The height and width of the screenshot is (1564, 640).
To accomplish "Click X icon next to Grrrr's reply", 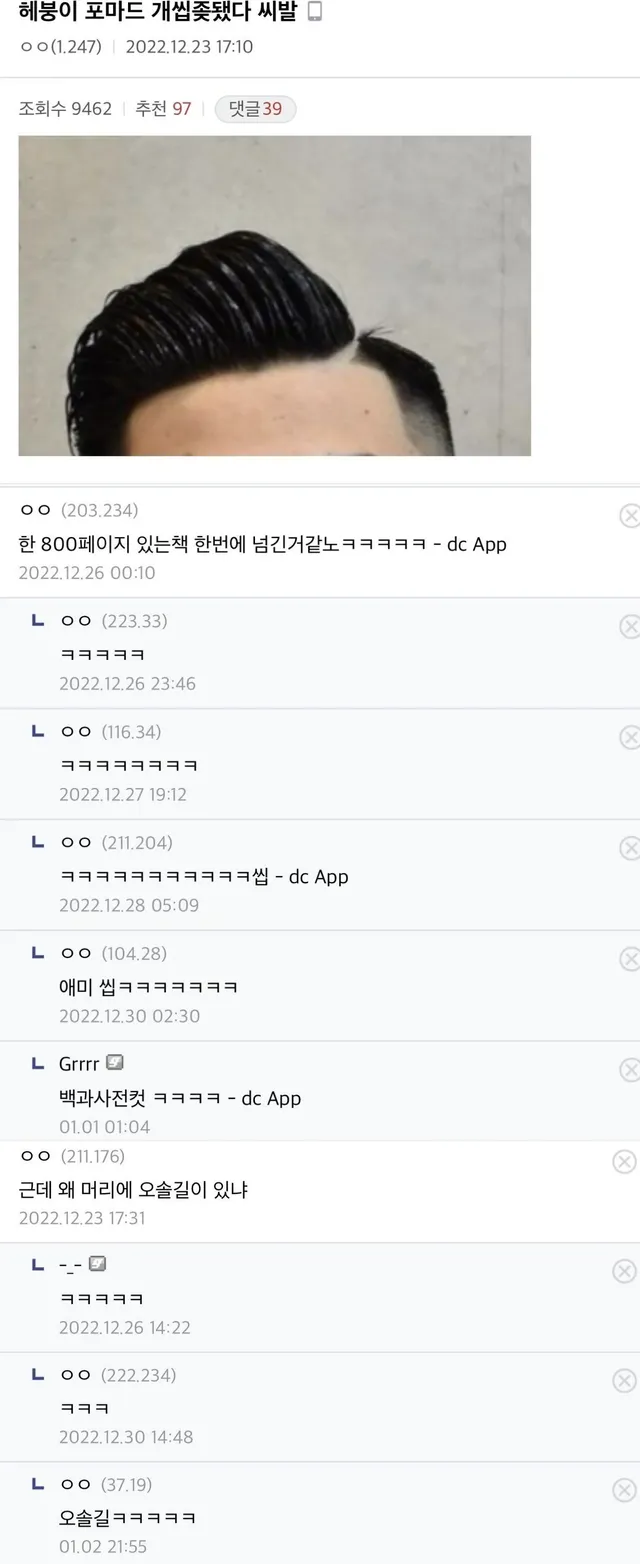I will 630,1070.
